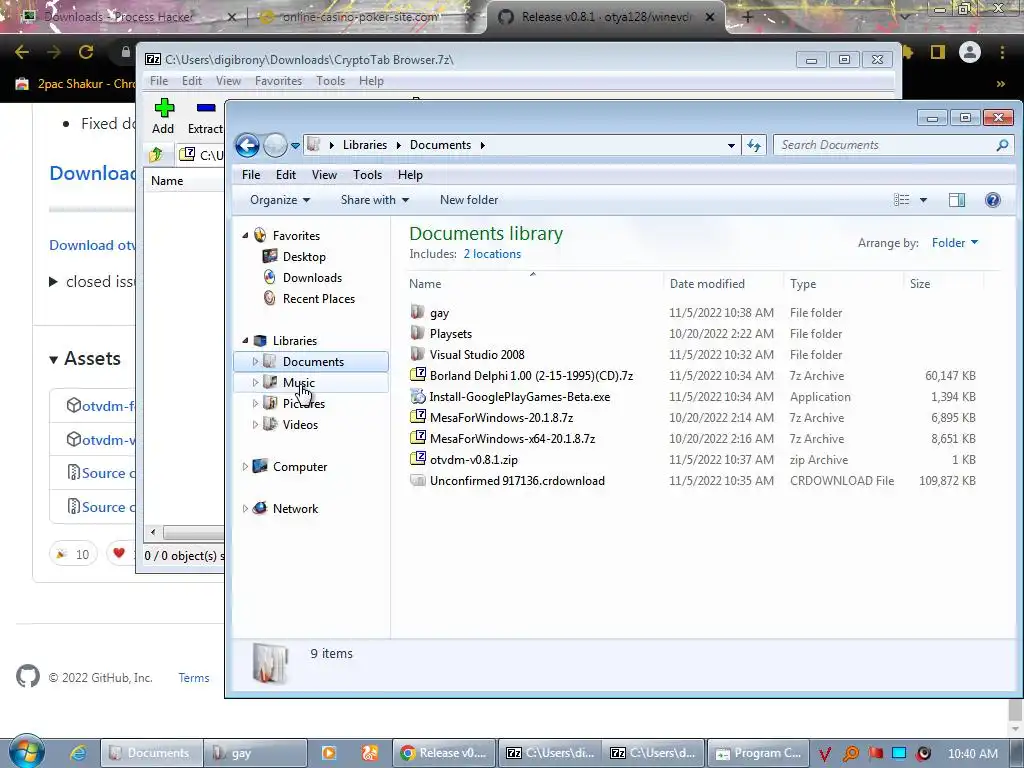
Task: Select the Visual Studio 2008 folder icon
Action: (x=417, y=354)
